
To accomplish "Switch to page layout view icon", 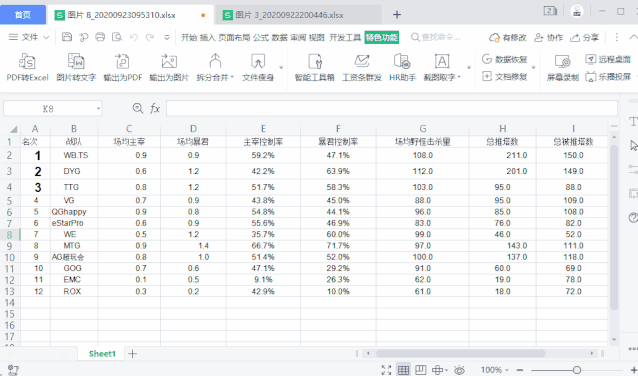I will click(421, 370).
